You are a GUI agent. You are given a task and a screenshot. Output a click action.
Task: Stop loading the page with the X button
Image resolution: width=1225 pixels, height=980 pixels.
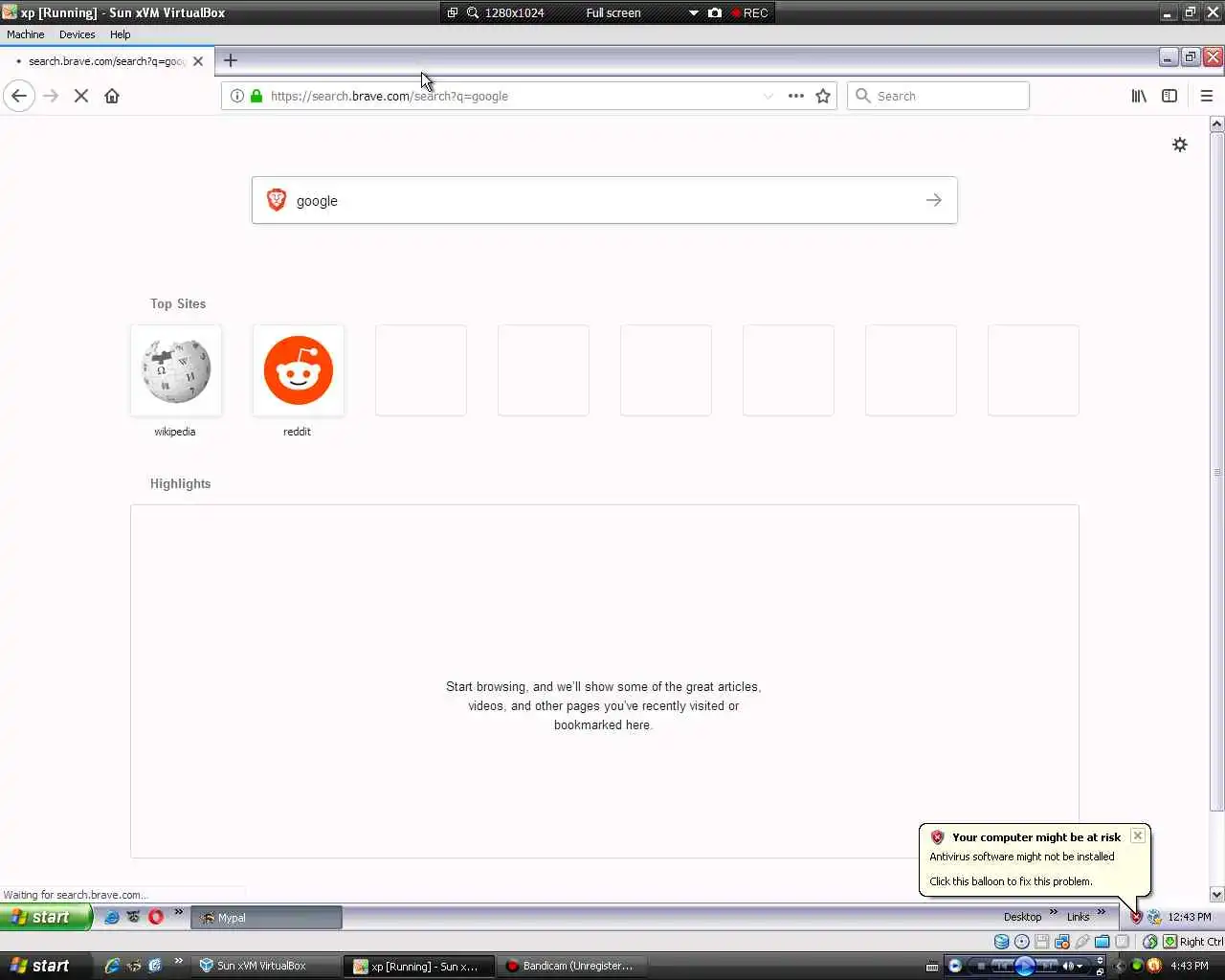click(81, 96)
